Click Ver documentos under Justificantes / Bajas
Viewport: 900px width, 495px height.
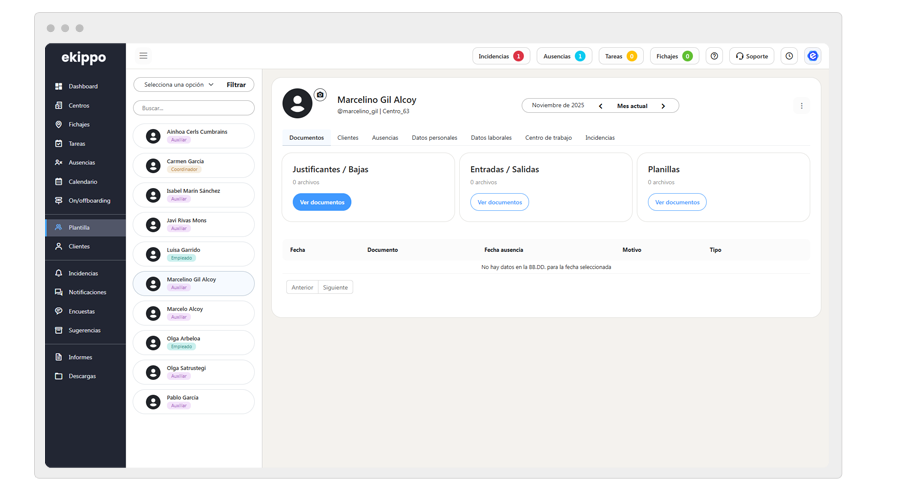coord(322,202)
